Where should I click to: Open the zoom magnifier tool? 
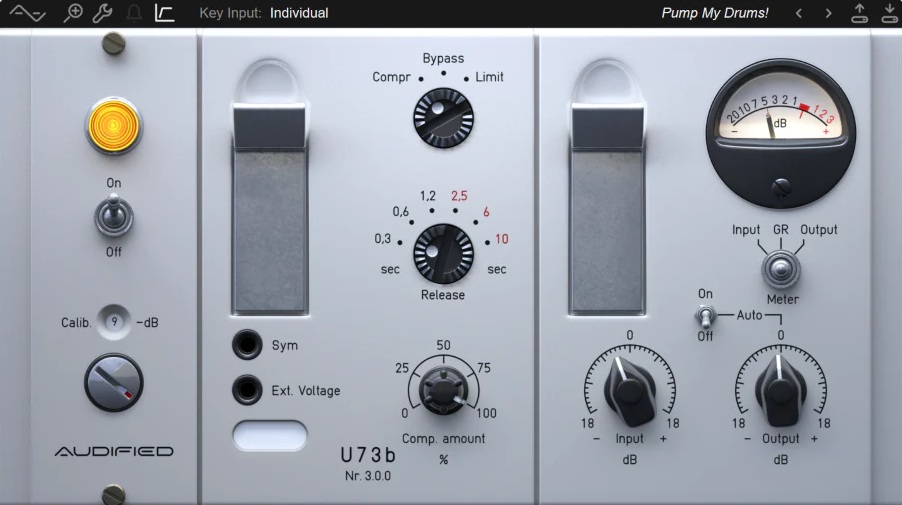click(73, 13)
